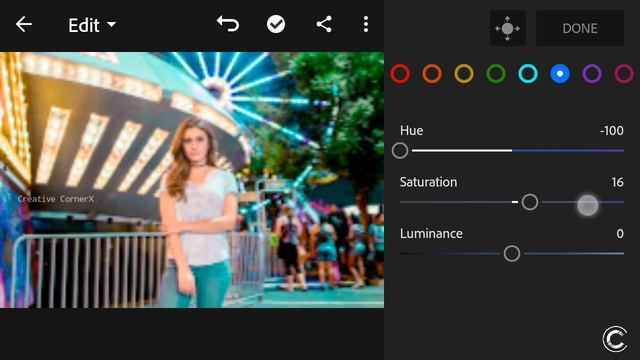
Task: Click the Saturation slider handle
Action: [530, 202]
